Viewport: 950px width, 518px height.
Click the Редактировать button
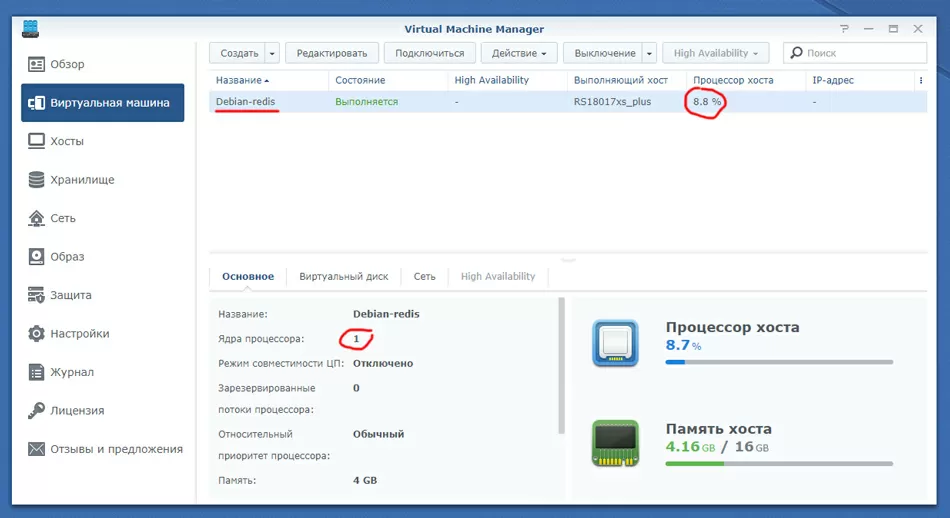pos(331,53)
